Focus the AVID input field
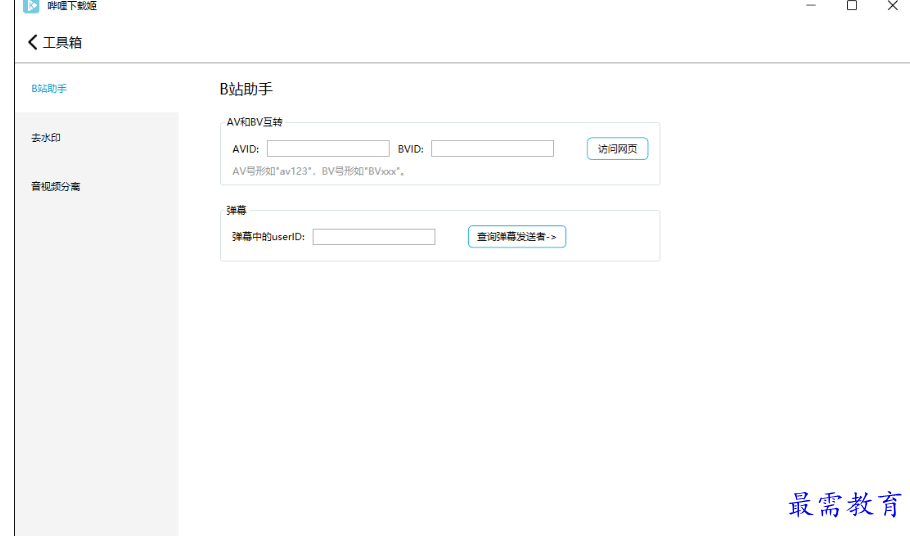910x536 pixels. click(x=328, y=149)
